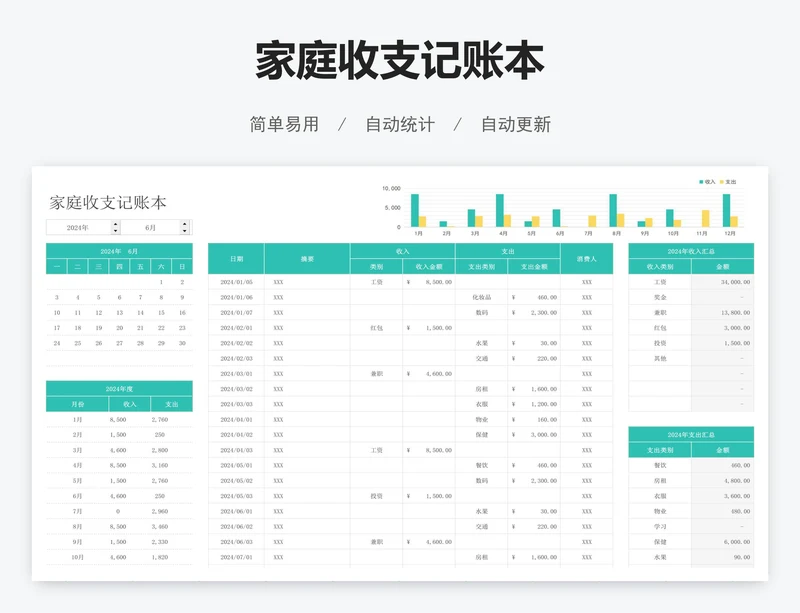This screenshot has width=800, height=613.
Task: Select the 4,800.00 total for 房租
Action: [723, 481]
